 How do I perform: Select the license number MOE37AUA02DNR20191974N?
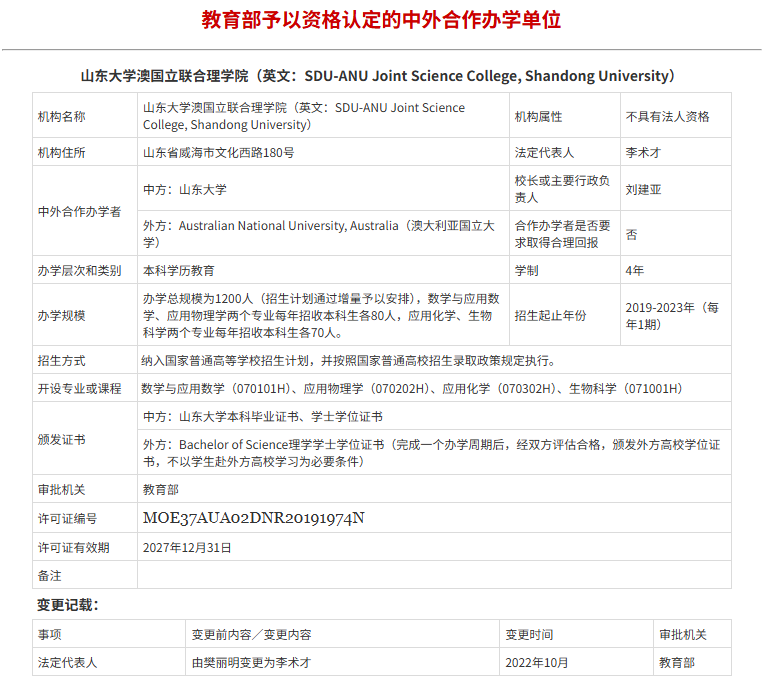point(254,518)
